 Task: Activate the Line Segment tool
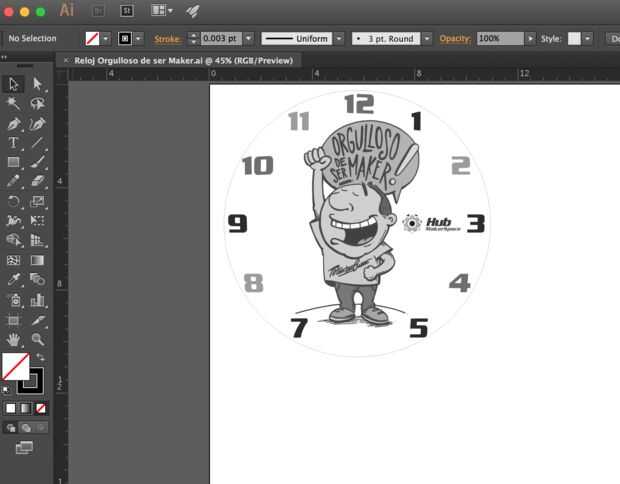(38, 143)
